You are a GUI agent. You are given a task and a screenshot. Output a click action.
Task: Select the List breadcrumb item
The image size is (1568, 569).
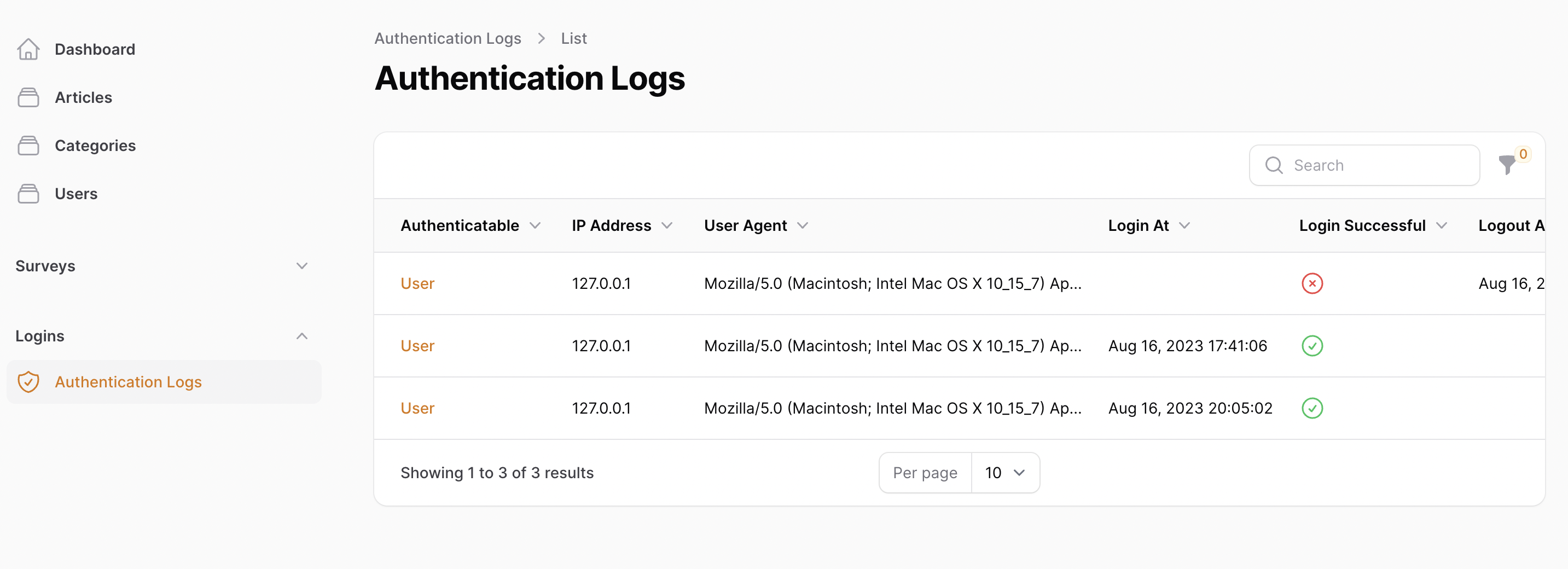tap(573, 38)
